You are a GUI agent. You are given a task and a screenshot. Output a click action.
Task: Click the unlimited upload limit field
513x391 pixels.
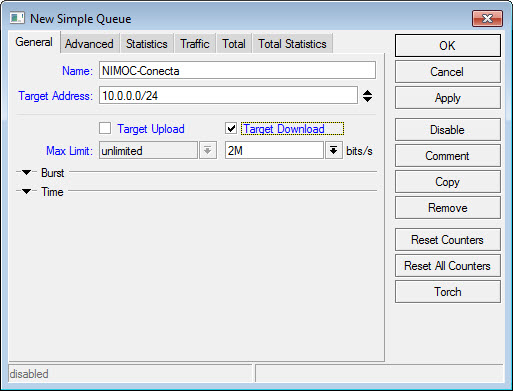[x=148, y=151]
